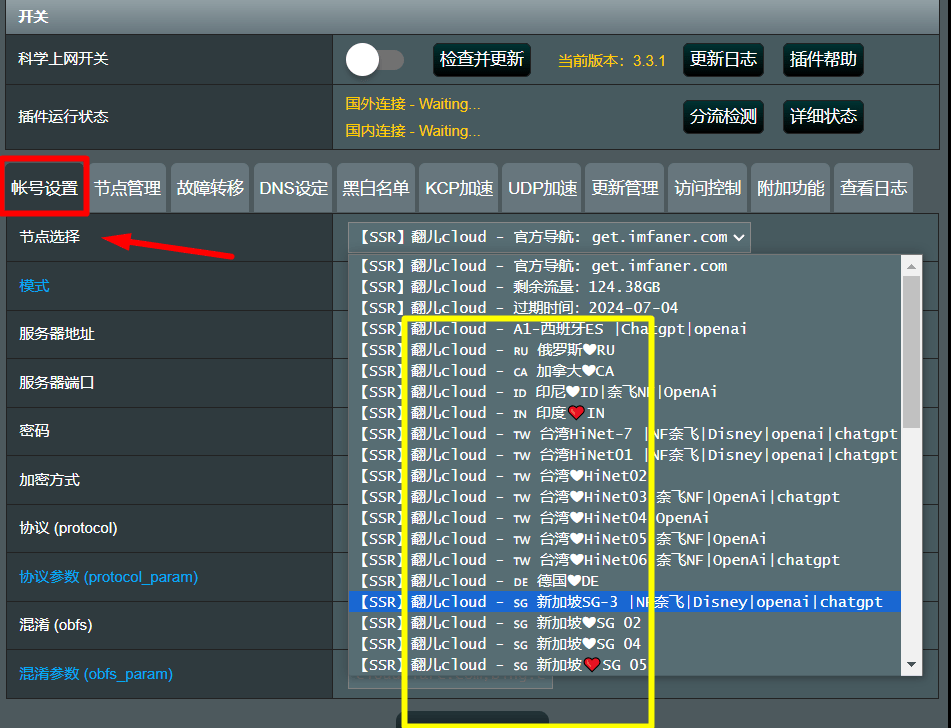Image resolution: width=951 pixels, height=728 pixels.
Task: Click the node list scrollbar thumb
Action: click(x=911, y=352)
